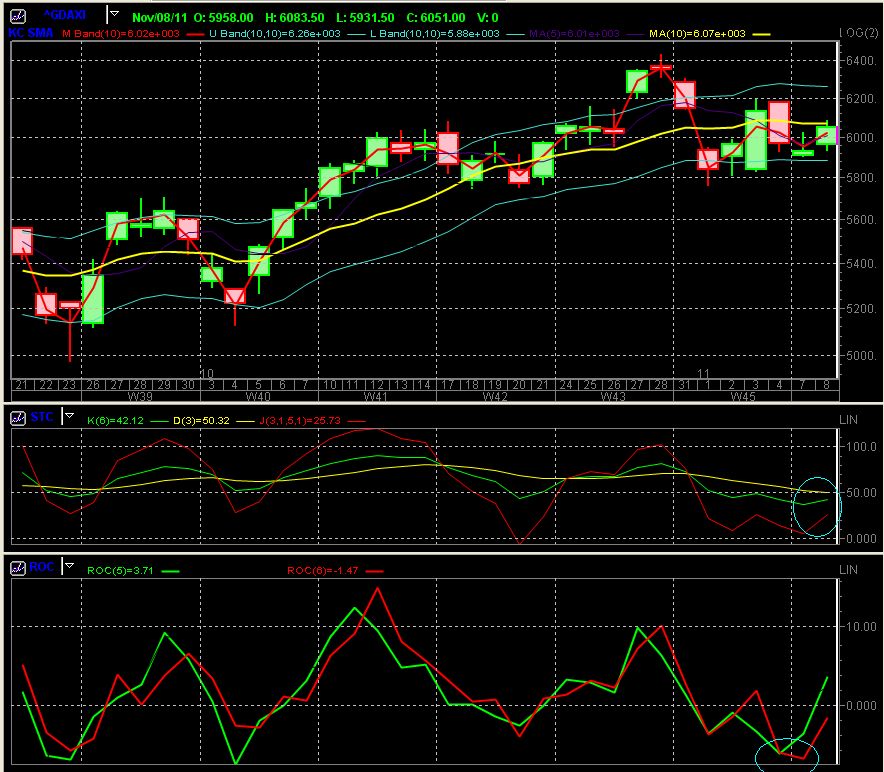This screenshot has height=772, width=884.
Task: Click the day 21 cell at axis start
Action: coord(22,385)
